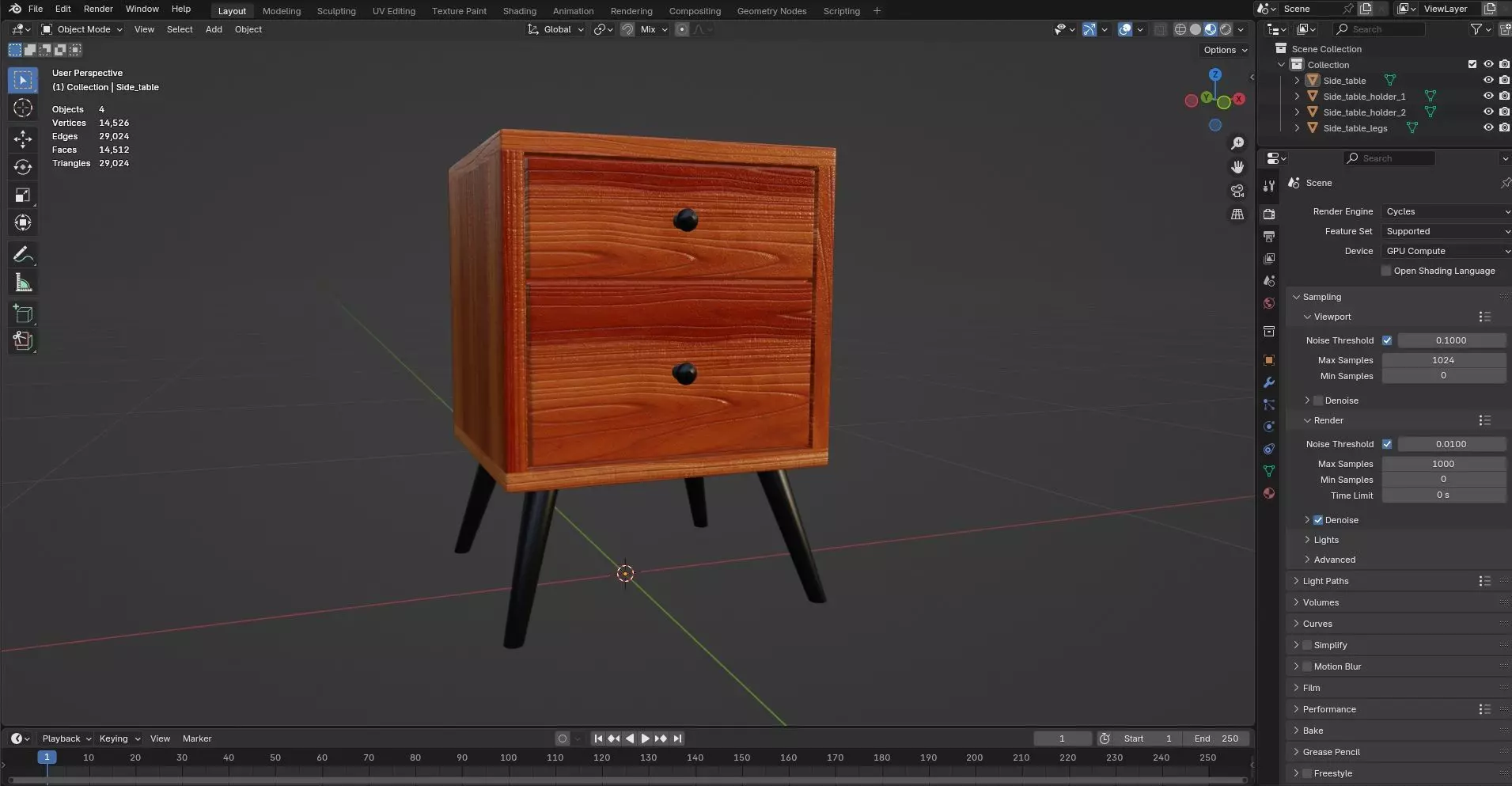The image size is (1512, 786).
Task: Expand Side_table_holder_1 in outliner
Action: click(1297, 97)
